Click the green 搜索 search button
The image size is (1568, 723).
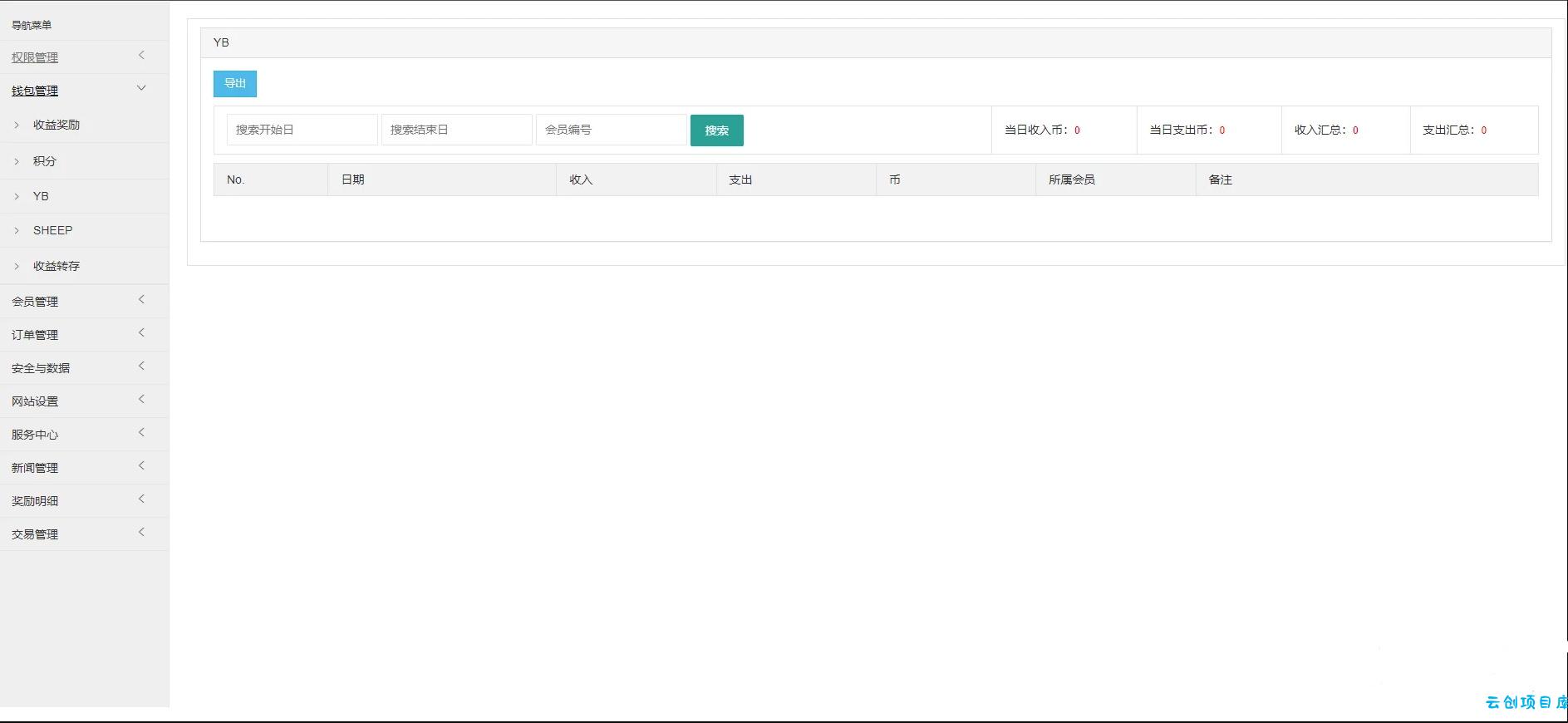click(716, 130)
